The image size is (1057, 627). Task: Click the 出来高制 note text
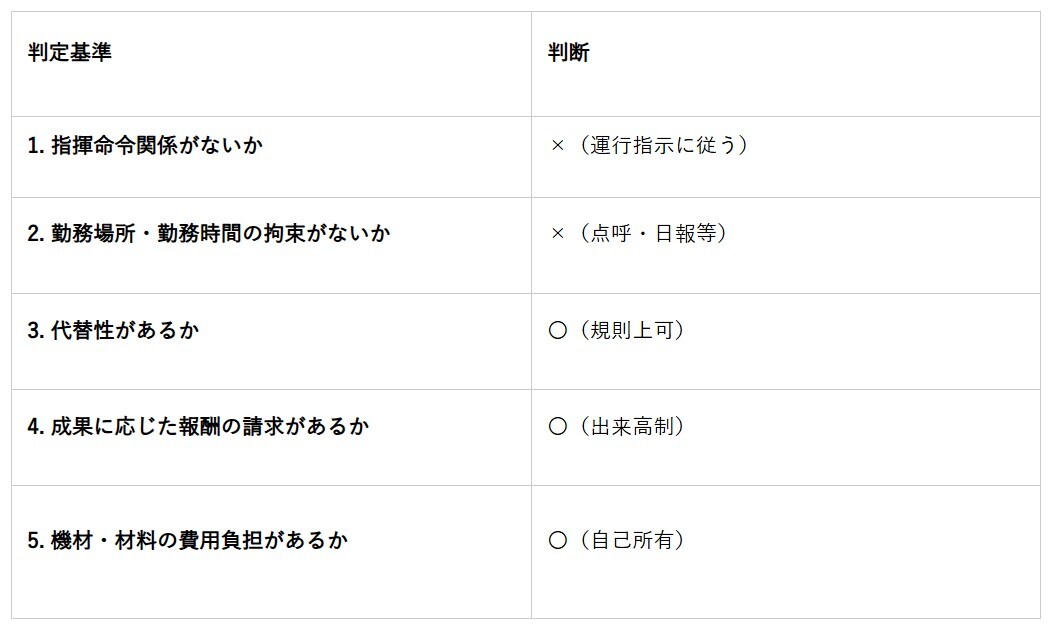(627, 426)
